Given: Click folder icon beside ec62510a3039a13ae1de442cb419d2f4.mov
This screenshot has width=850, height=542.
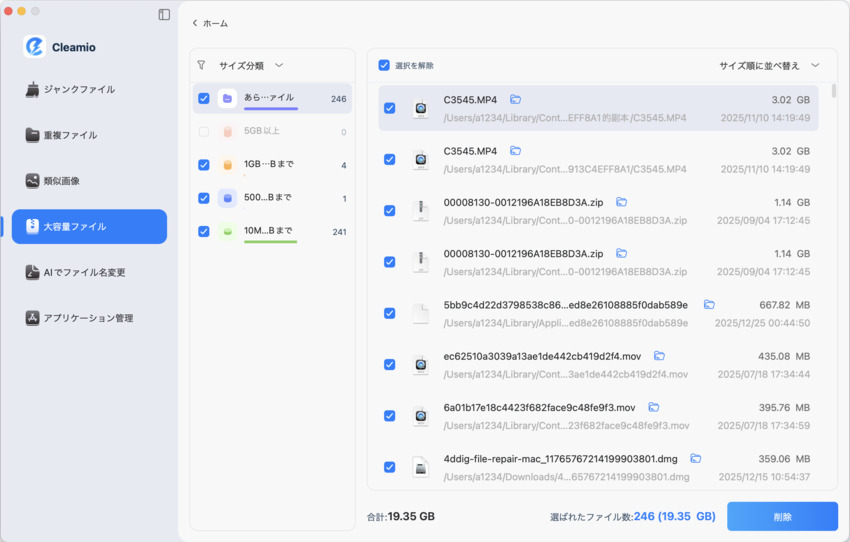Looking at the screenshot, I should point(660,356).
